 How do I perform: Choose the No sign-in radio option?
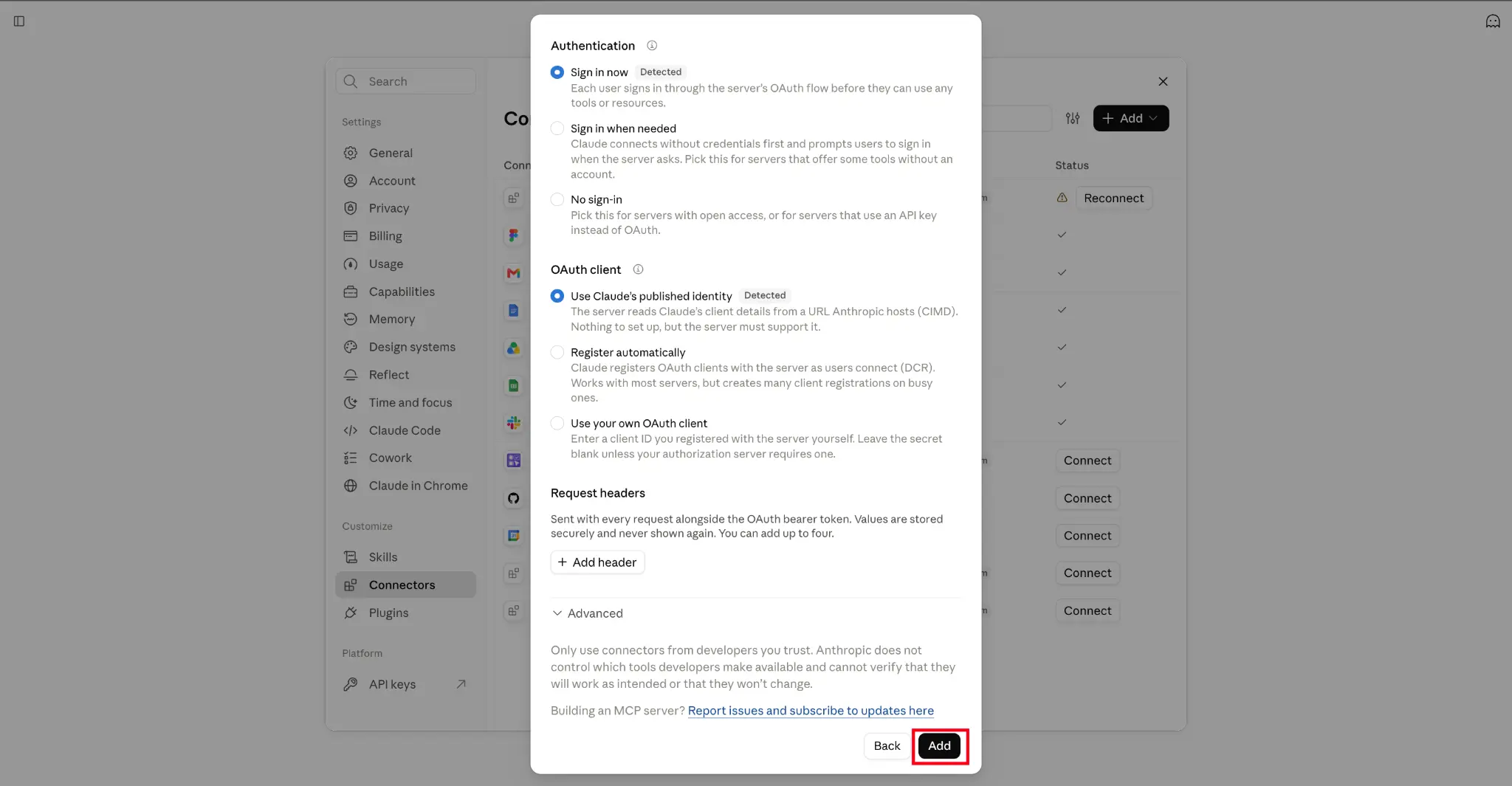click(x=557, y=199)
